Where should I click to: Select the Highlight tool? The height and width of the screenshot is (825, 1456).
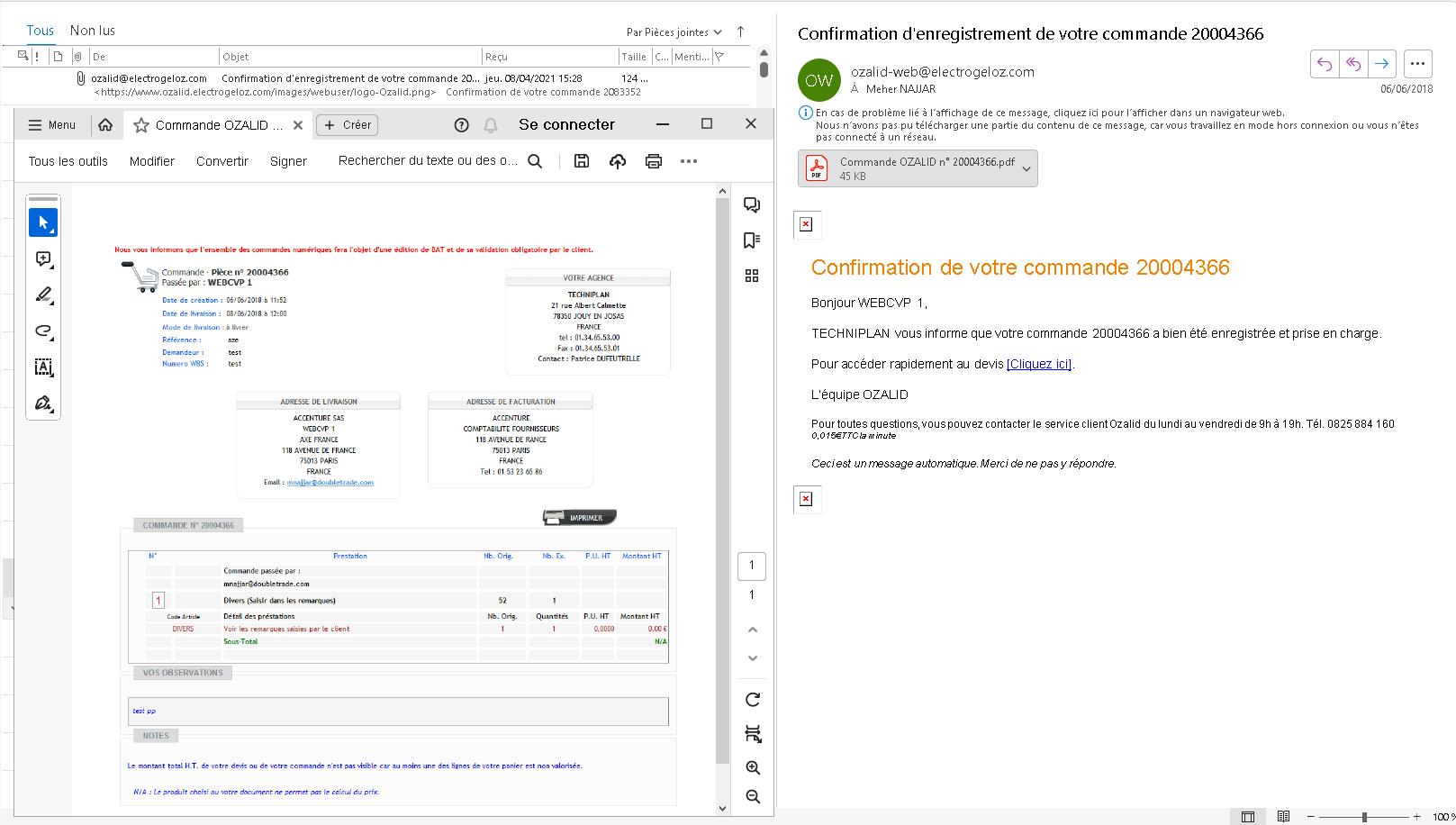click(42, 295)
